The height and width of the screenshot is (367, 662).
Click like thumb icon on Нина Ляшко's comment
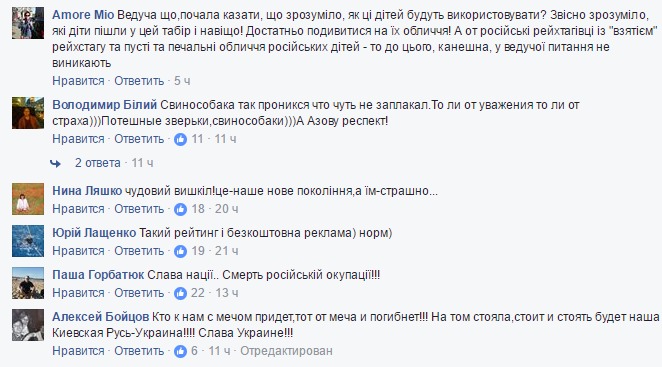click(180, 209)
